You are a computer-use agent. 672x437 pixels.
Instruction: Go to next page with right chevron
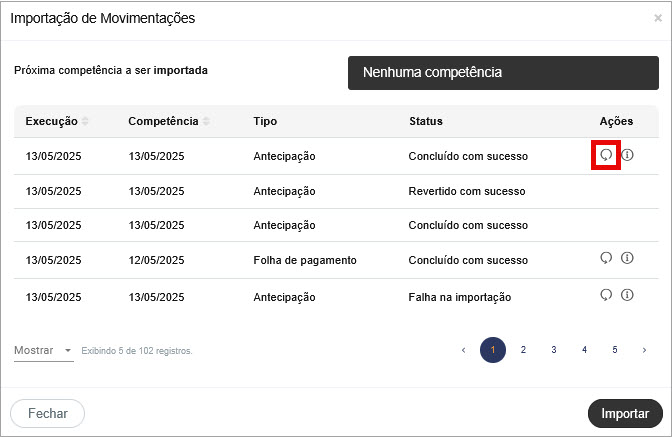click(x=644, y=350)
